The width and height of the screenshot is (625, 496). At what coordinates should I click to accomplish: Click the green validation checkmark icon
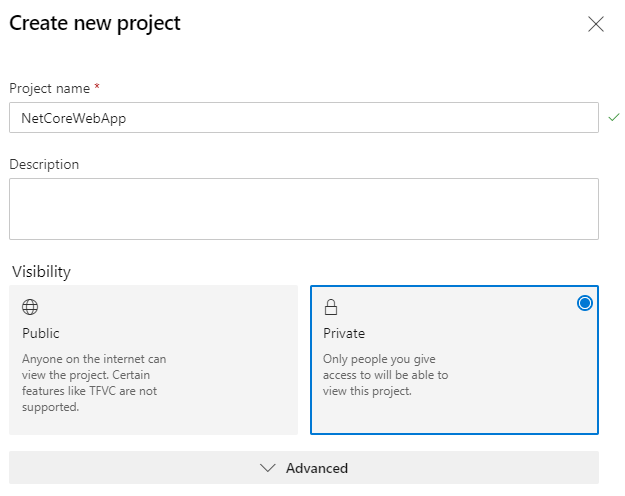(x=613, y=118)
